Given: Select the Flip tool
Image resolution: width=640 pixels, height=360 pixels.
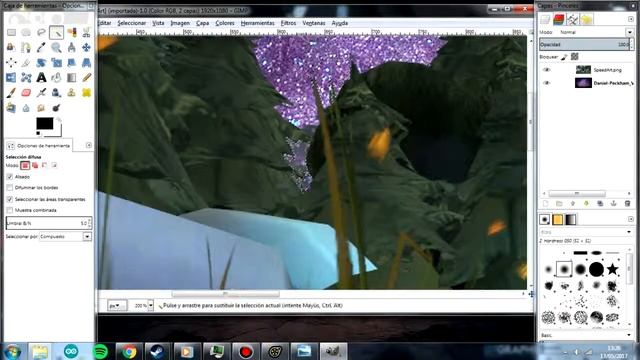Looking at the screenshot, I should coord(11,78).
